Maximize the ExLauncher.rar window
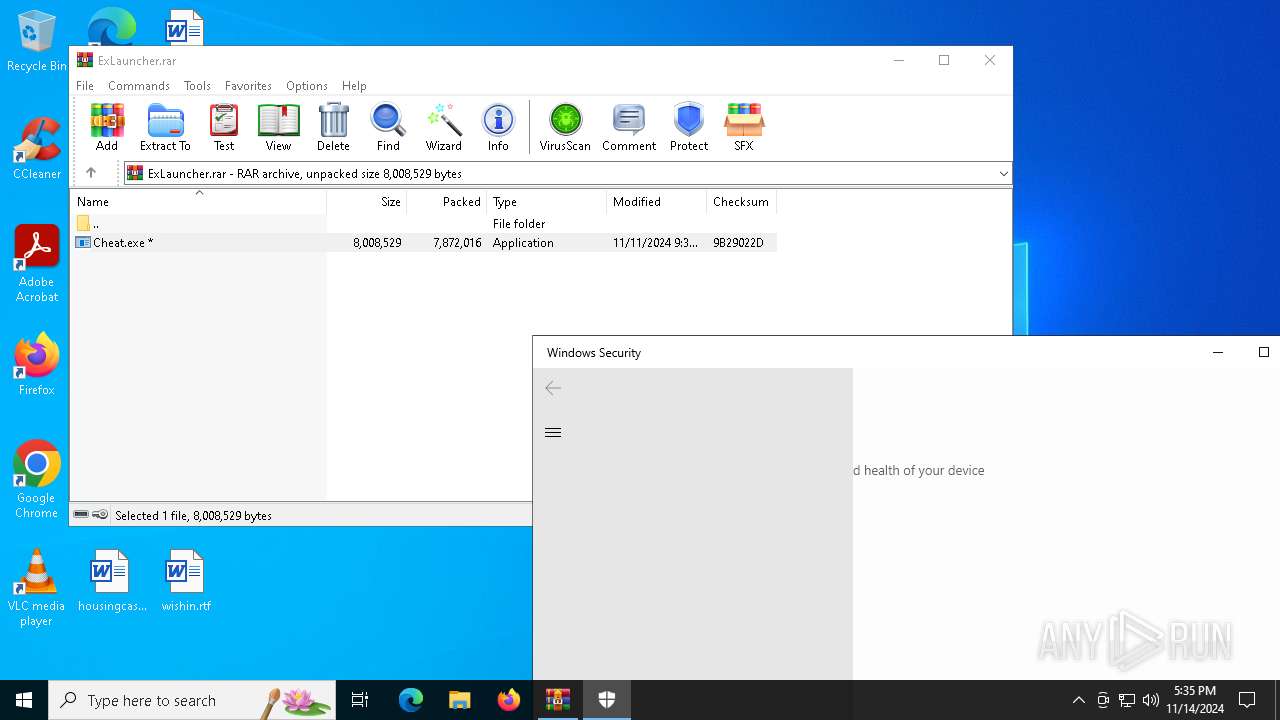The image size is (1280, 720). tap(944, 60)
